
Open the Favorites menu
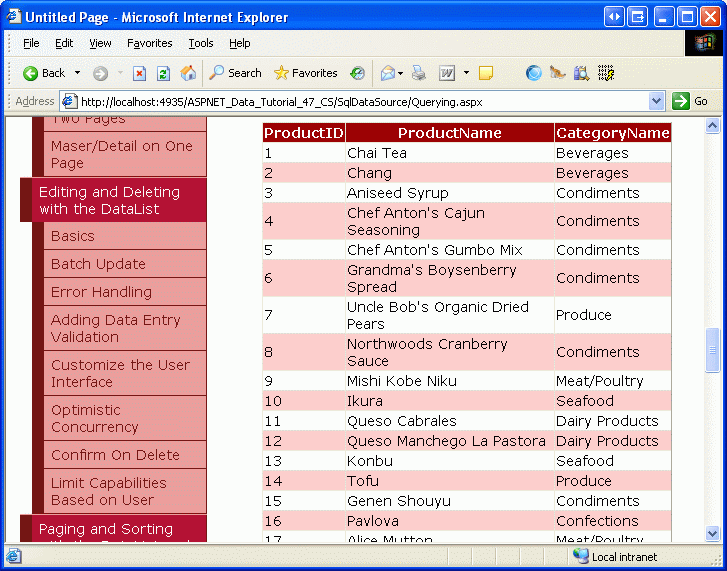pos(149,43)
